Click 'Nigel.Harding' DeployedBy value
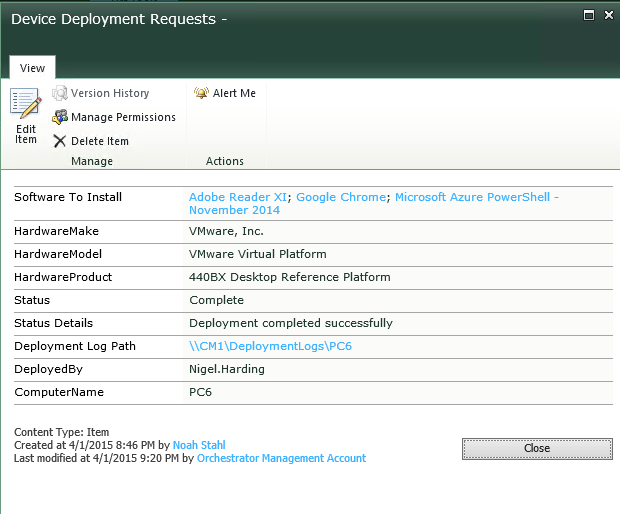The width and height of the screenshot is (620, 514). pyautogui.click(x=227, y=369)
